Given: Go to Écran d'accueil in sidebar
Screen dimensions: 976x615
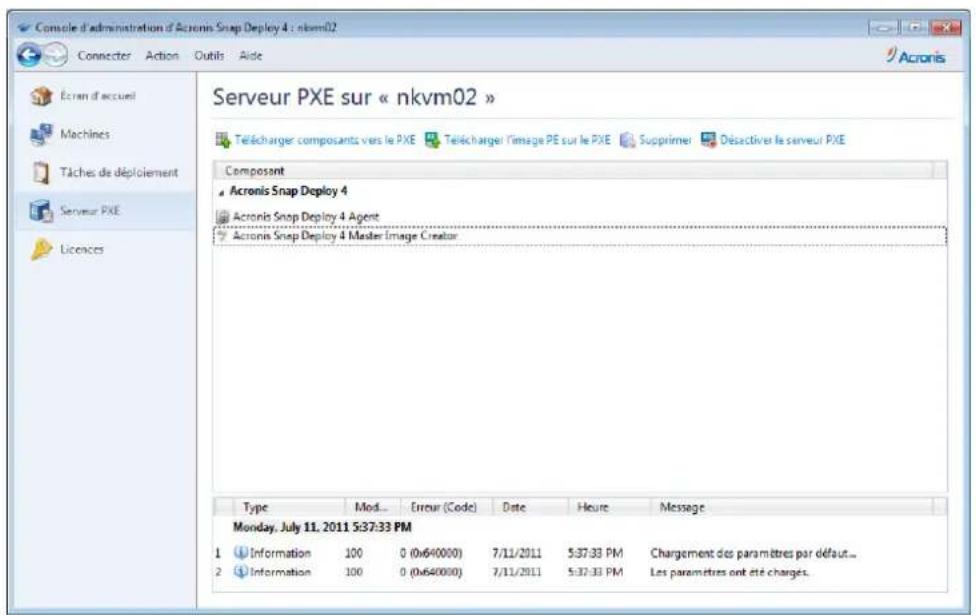Looking at the screenshot, I should tap(98, 96).
